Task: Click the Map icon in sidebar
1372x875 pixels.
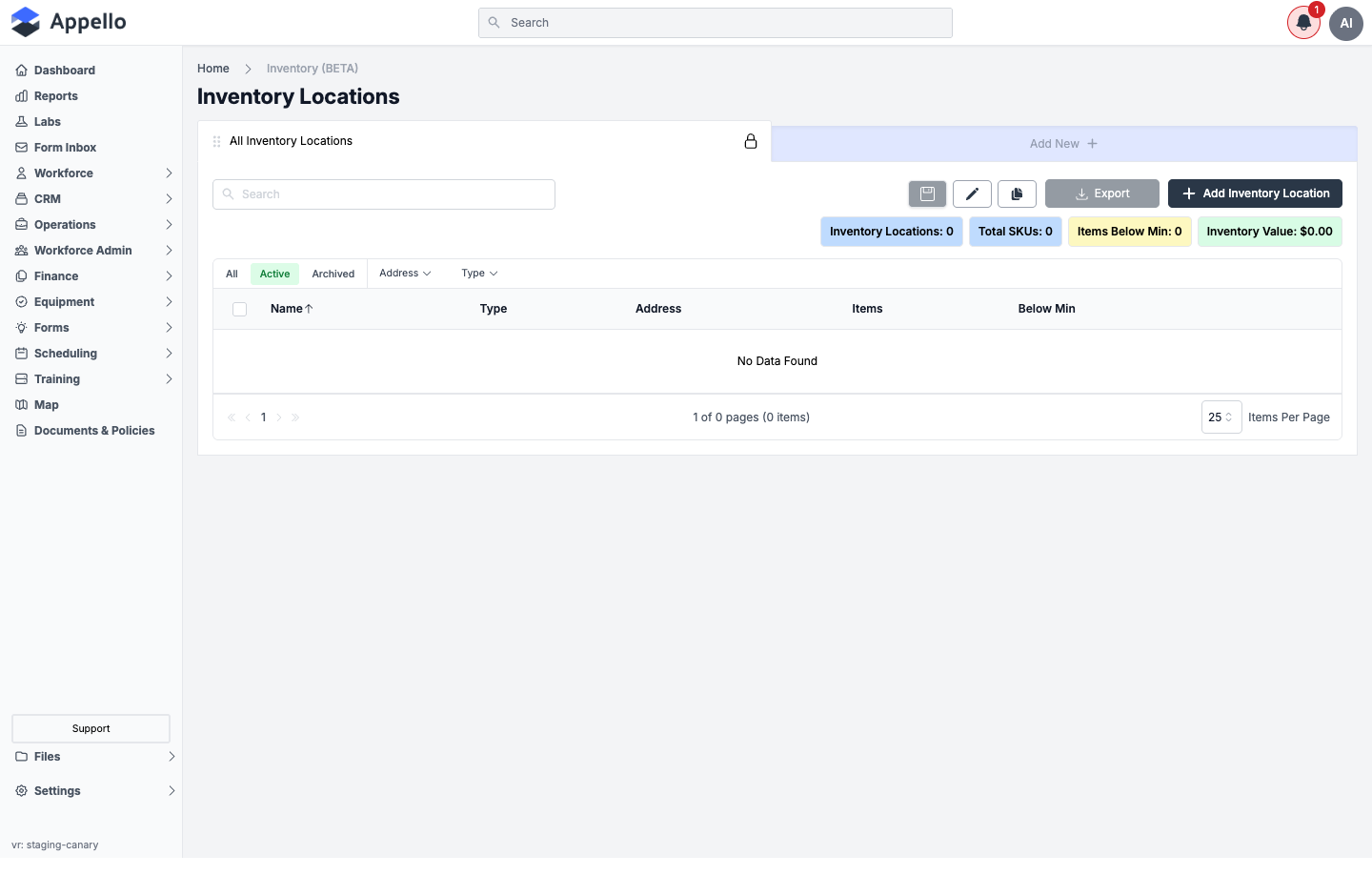Action: pos(21,405)
